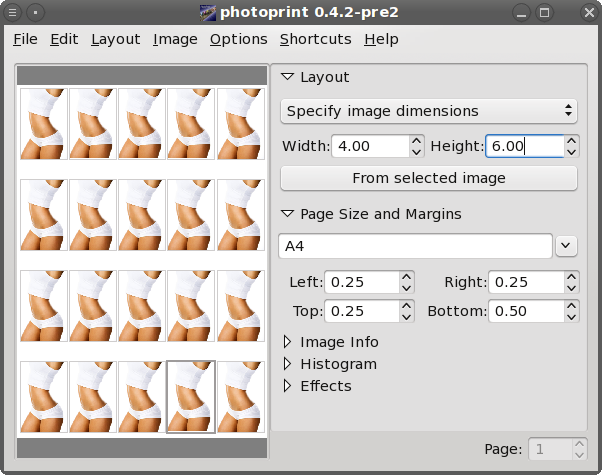Open the Layout menu
Screen dimensions: 602x475
115,39
